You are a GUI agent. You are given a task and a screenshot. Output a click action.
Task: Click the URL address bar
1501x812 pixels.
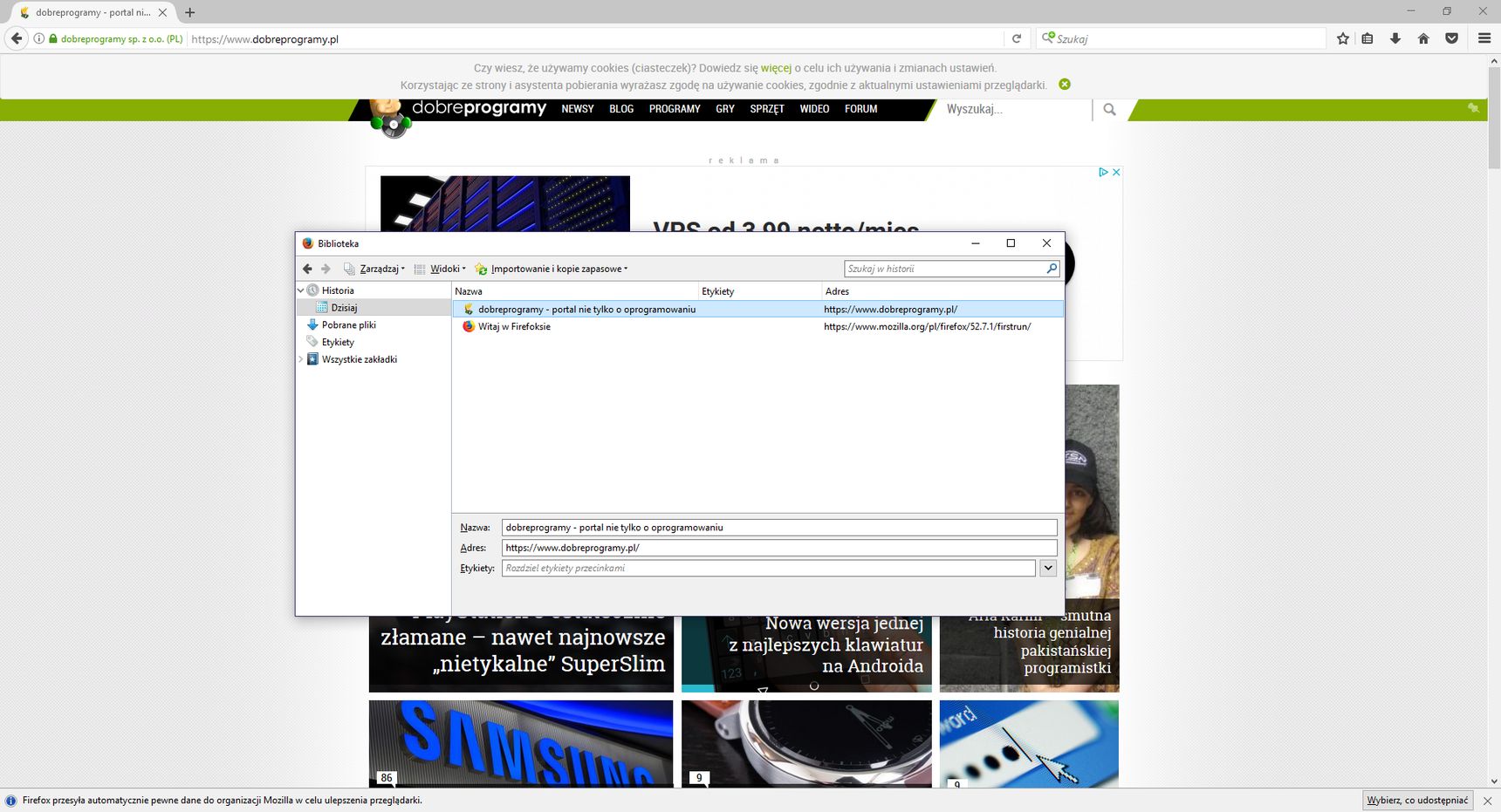point(593,38)
